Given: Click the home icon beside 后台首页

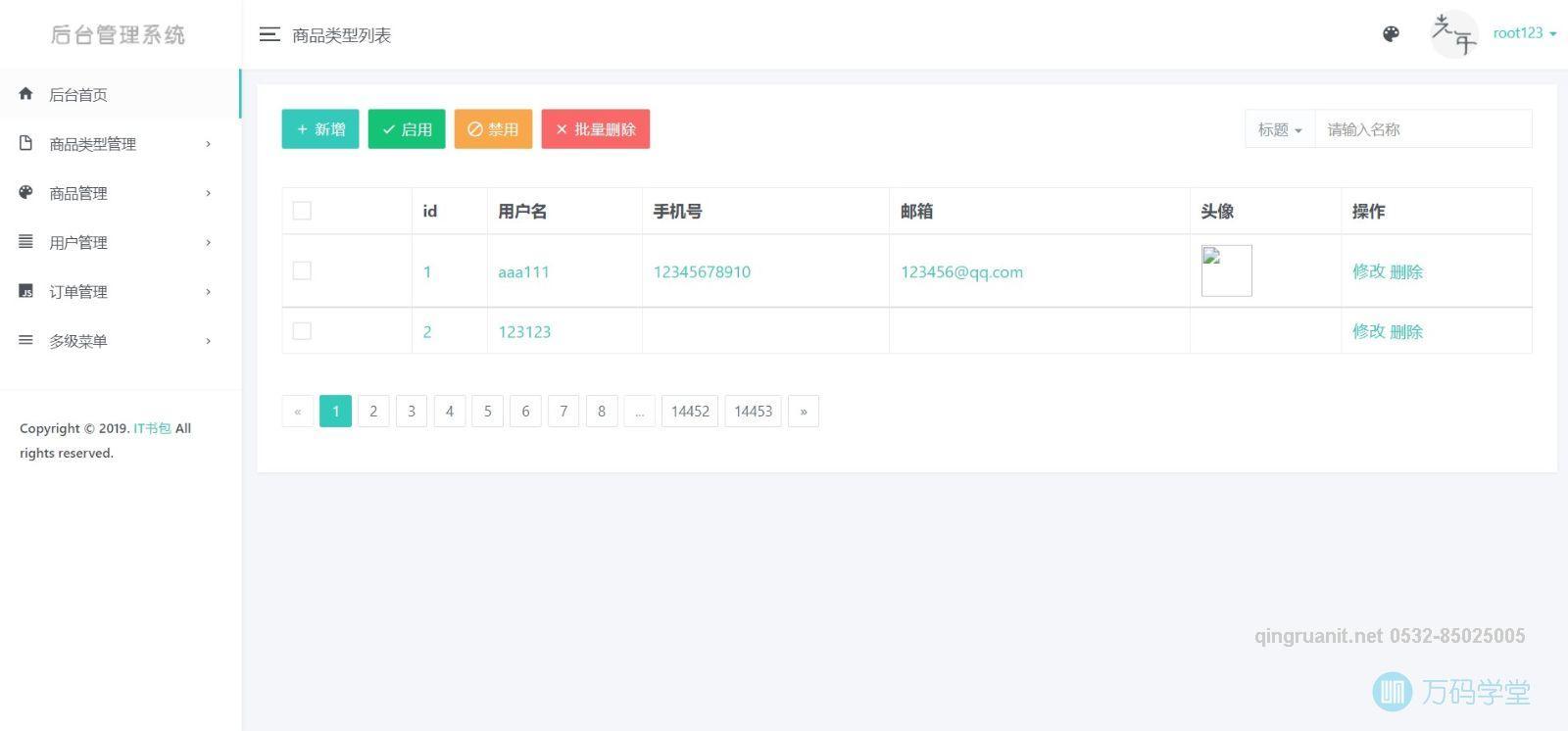Looking at the screenshot, I should 26,94.
